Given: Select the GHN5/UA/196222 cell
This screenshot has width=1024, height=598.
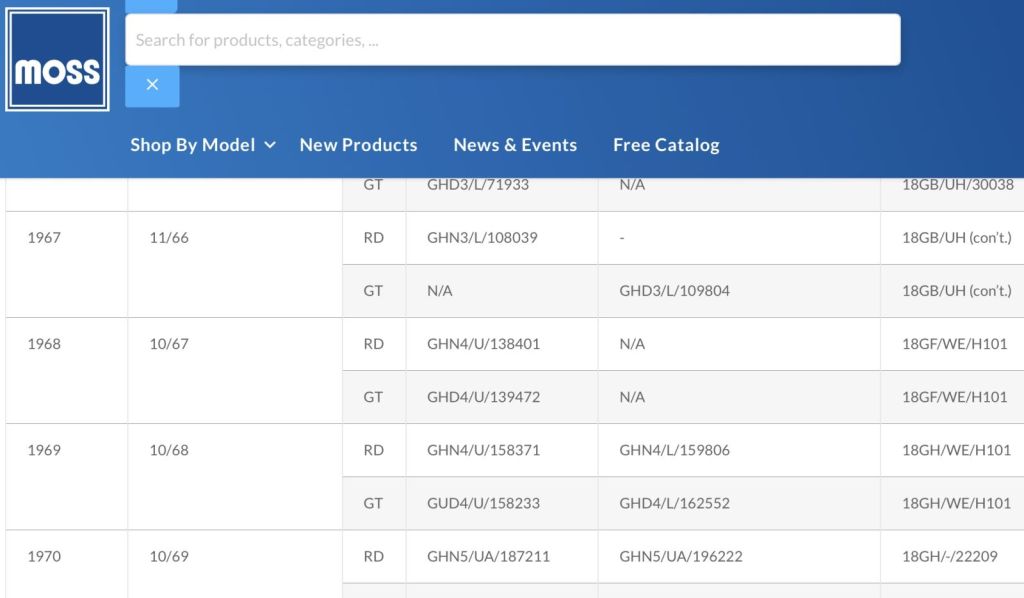Looking at the screenshot, I should [x=680, y=556].
